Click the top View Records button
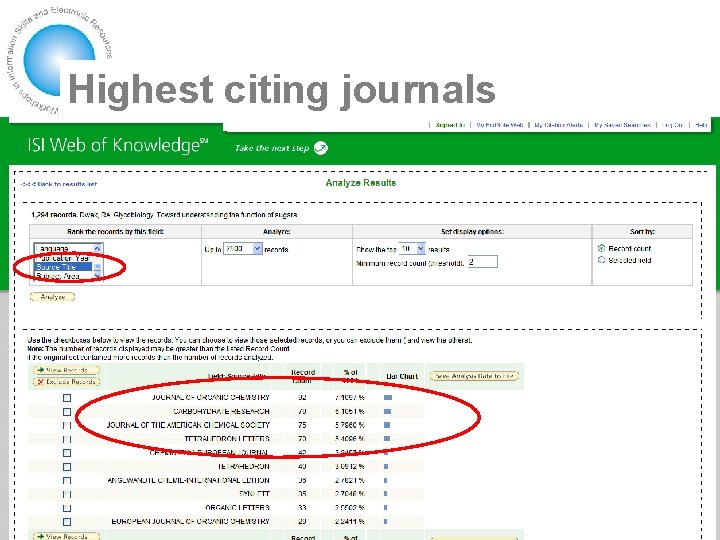The width and height of the screenshot is (720, 540). [x=66, y=370]
